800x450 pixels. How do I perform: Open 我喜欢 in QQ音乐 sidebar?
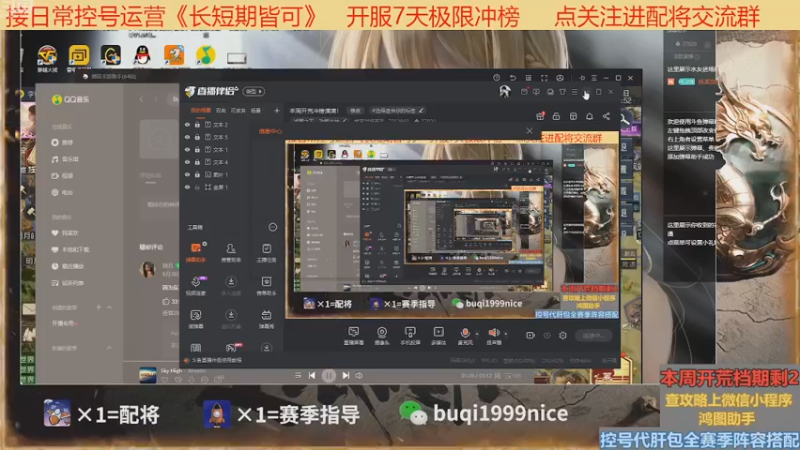[65, 233]
